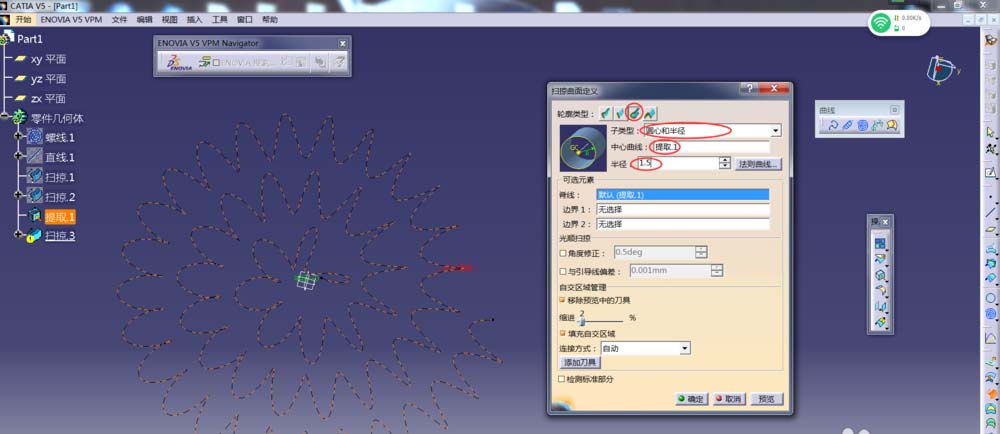Click the second surface icon in 操 toolbar
The image size is (1000, 434).
880,259
